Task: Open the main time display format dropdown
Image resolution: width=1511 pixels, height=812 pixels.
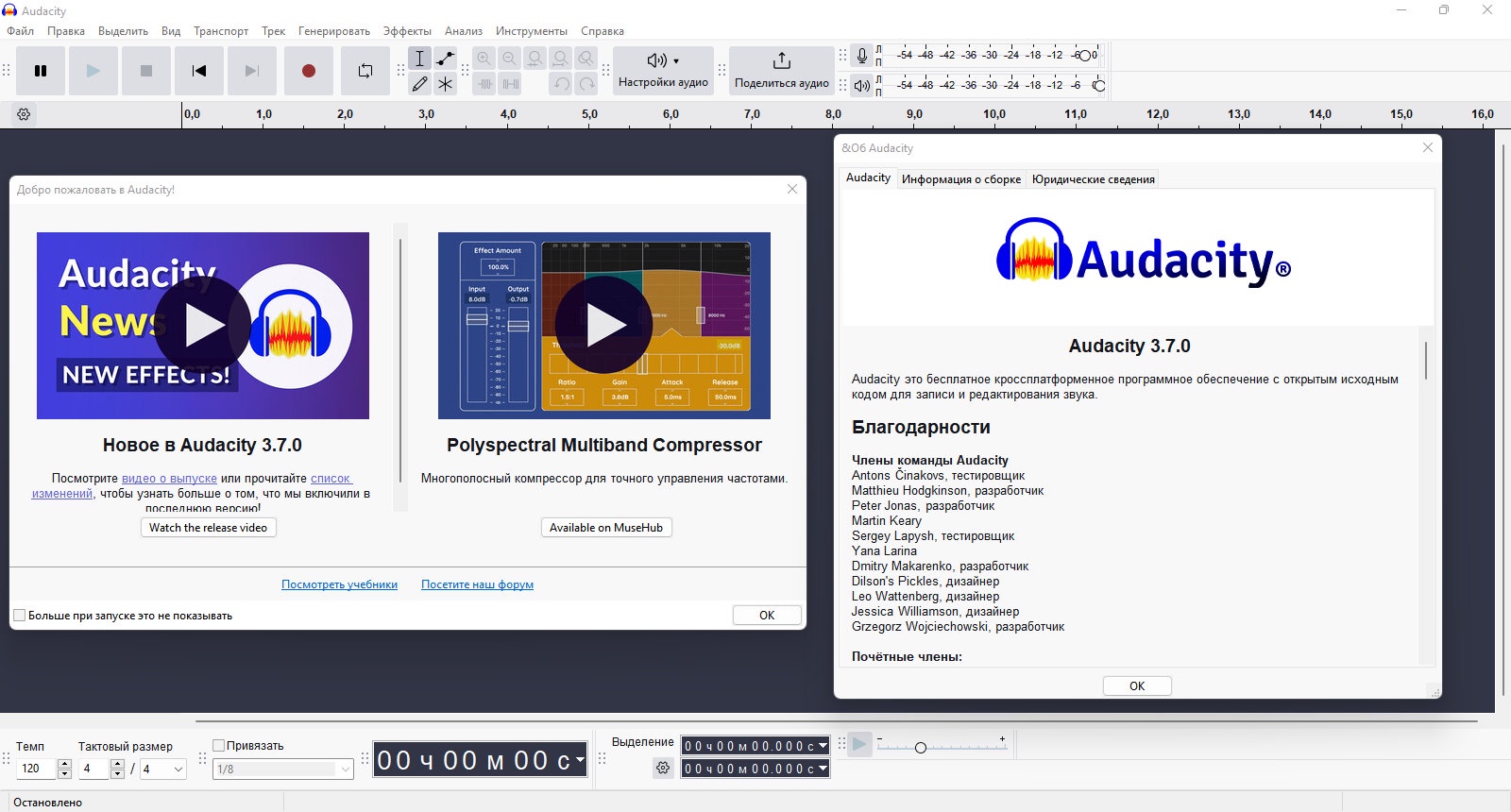Action: pos(580,760)
